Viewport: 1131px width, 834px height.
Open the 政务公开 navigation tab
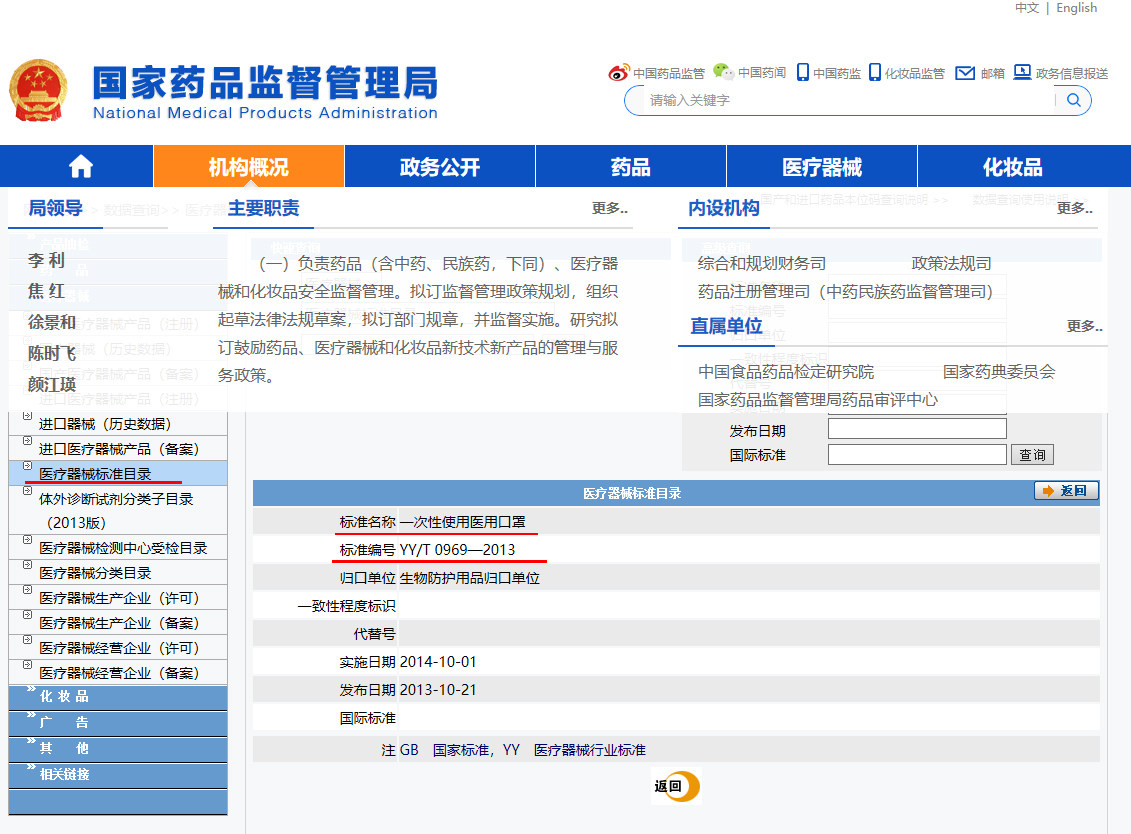point(439,167)
